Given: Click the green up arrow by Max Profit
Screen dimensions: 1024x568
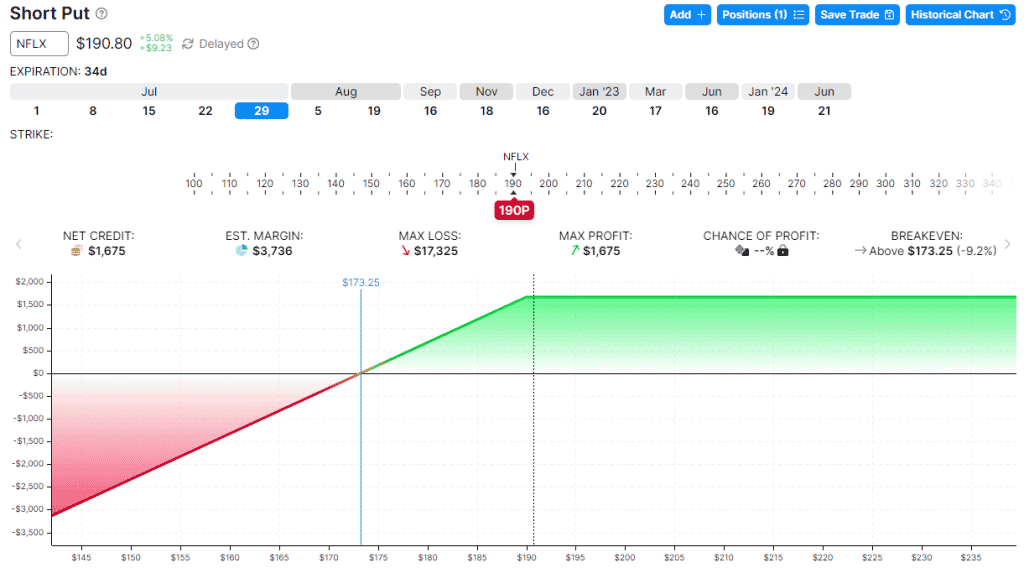Looking at the screenshot, I should point(573,251).
